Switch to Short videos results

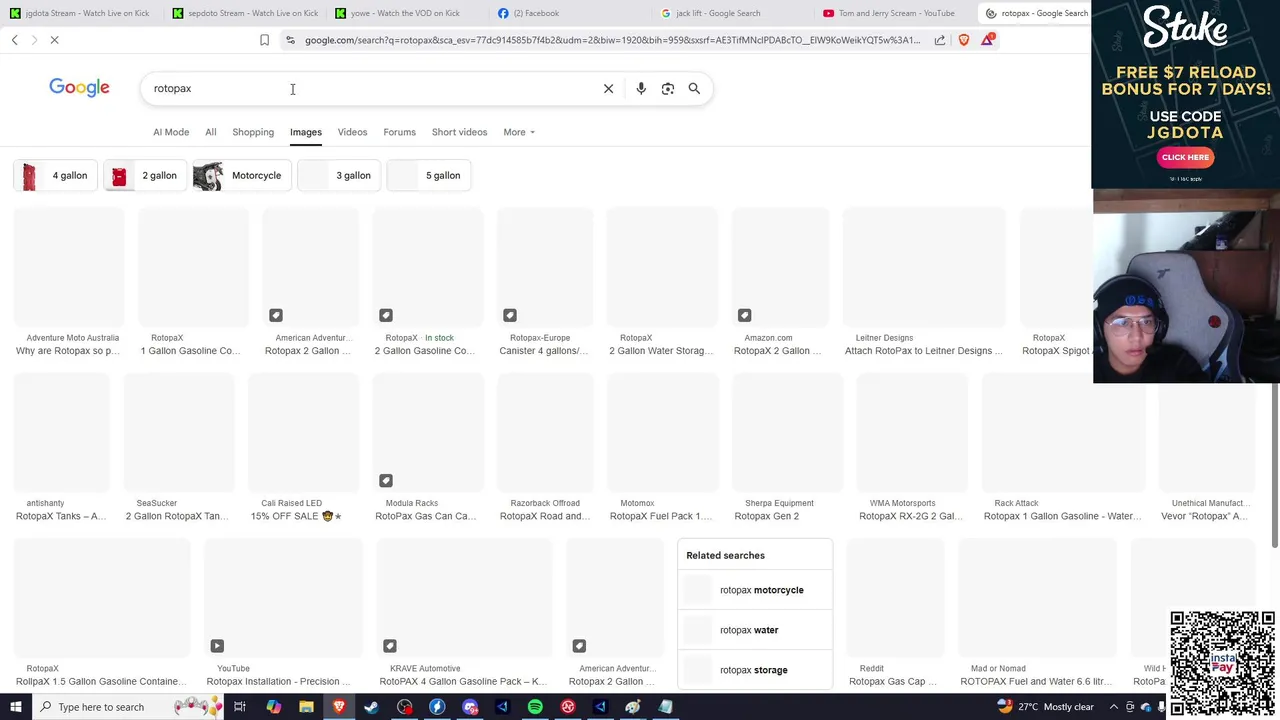pos(459,132)
